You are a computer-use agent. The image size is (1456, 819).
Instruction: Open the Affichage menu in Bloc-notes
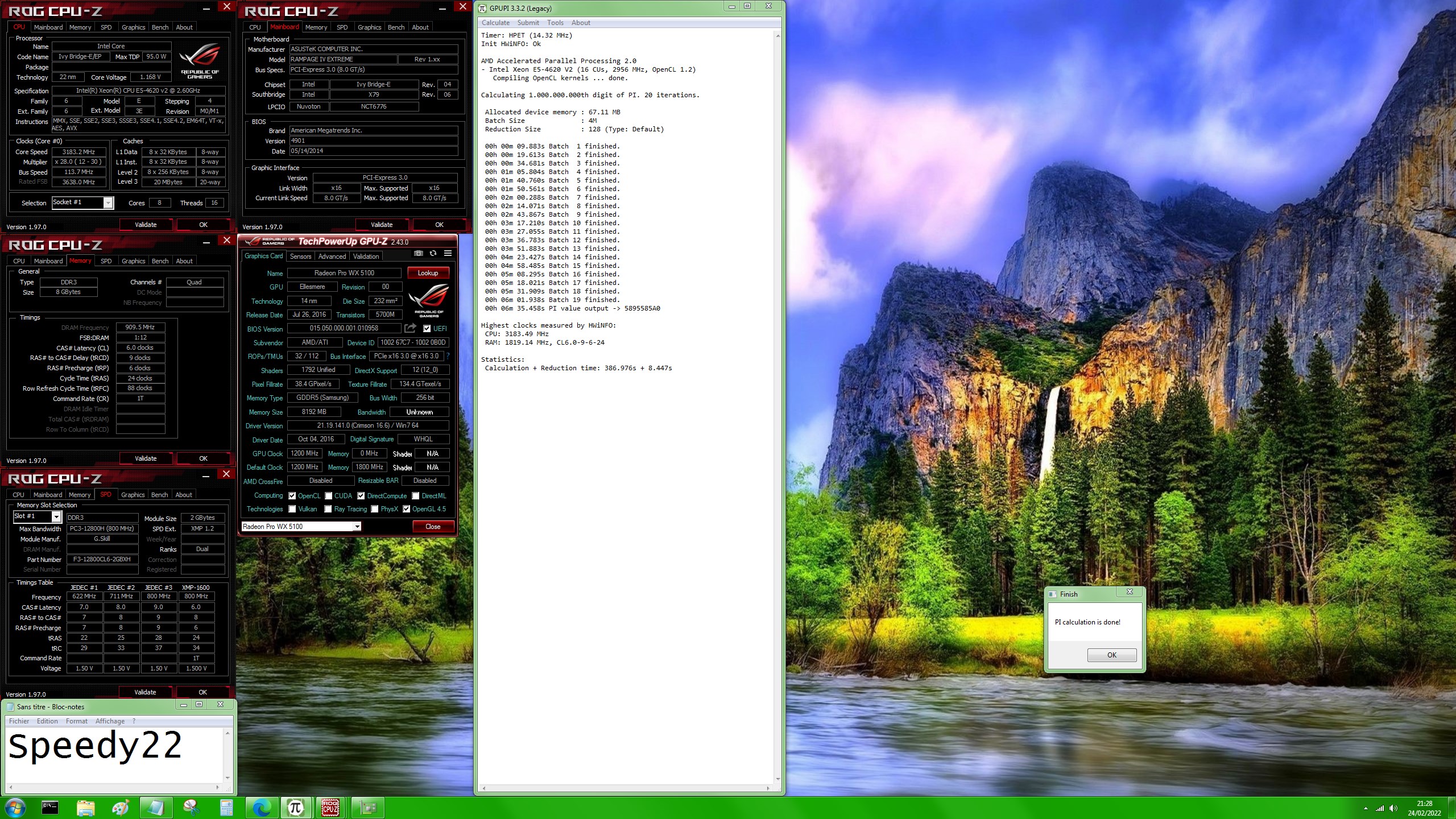110,721
